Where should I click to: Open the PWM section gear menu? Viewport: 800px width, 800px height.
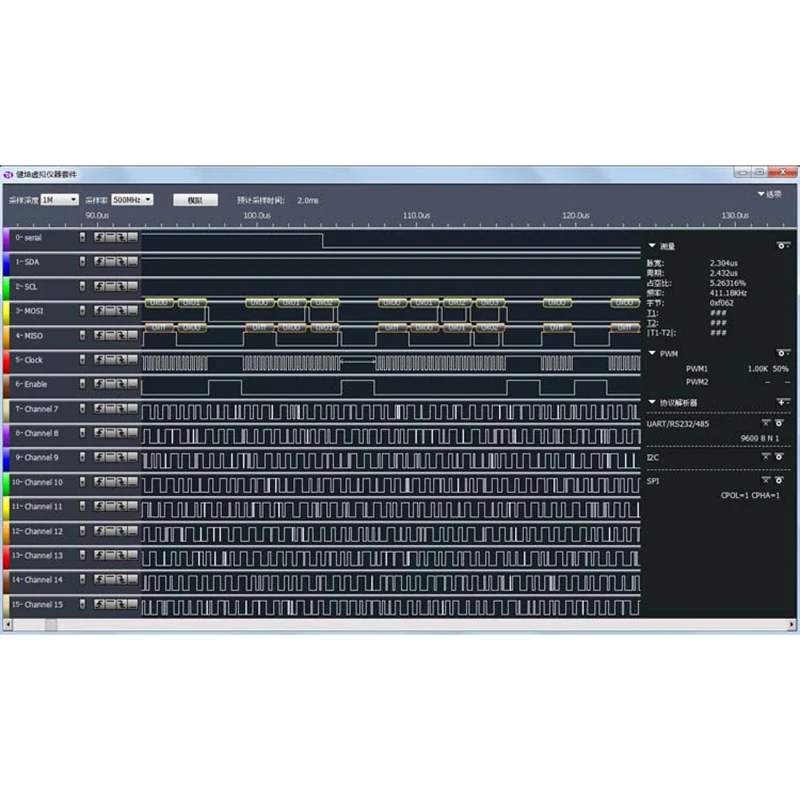tap(783, 353)
